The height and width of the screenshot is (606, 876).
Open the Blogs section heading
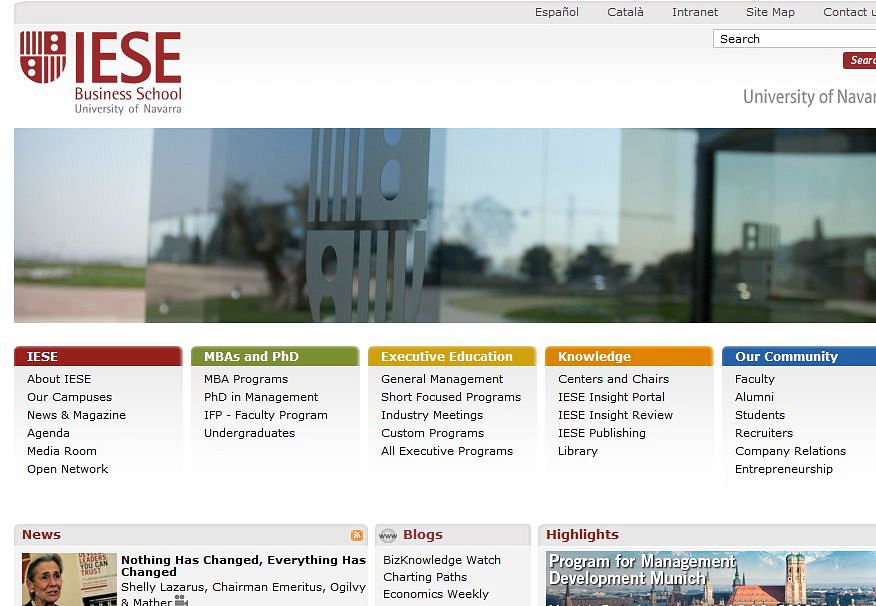(x=423, y=535)
